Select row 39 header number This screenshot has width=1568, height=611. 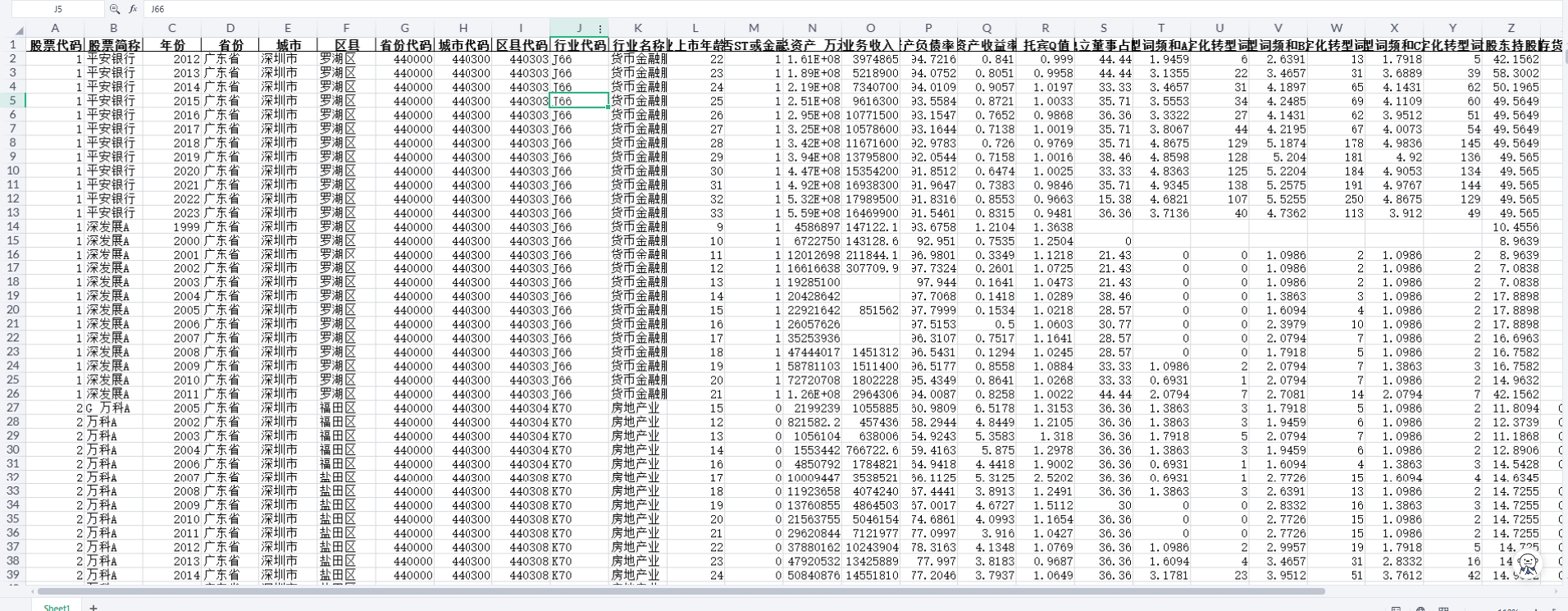tap(12, 575)
